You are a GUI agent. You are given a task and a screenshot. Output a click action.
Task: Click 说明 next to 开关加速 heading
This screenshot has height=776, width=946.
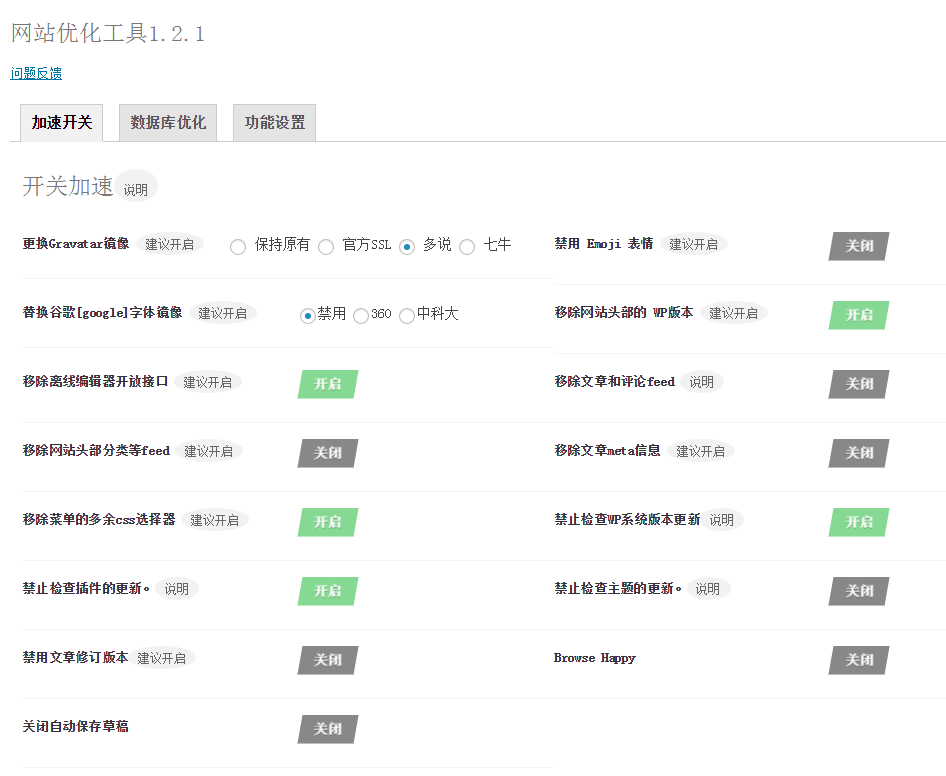(134, 186)
